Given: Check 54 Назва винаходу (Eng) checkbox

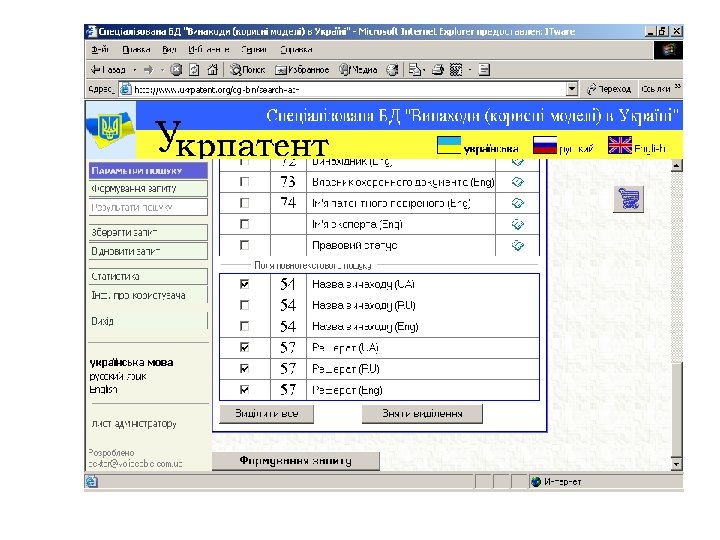Looking at the screenshot, I should point(244,326).
